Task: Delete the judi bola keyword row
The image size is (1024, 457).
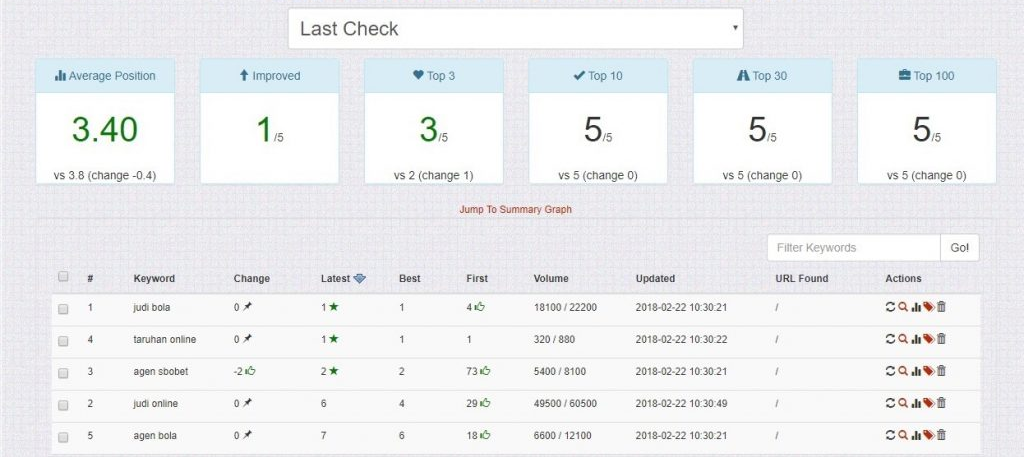Action: 941,307
